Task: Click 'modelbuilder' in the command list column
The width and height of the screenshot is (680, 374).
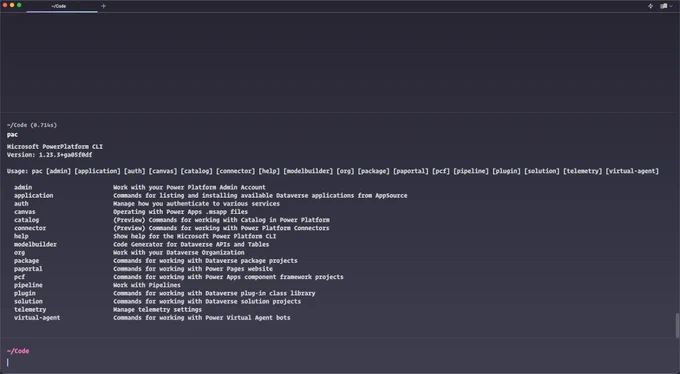Action: click(x=35, y=244)
